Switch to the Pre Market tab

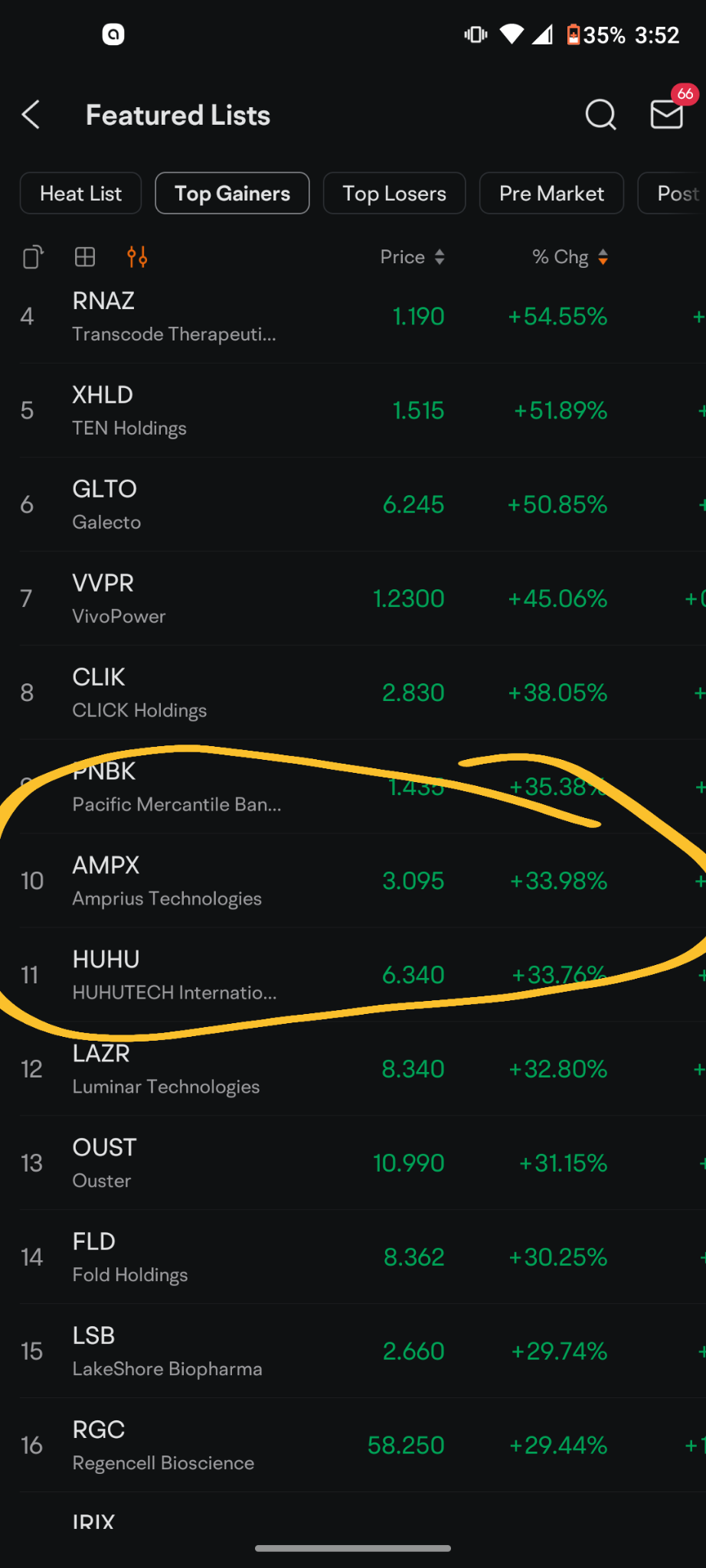tap(551, 194)
